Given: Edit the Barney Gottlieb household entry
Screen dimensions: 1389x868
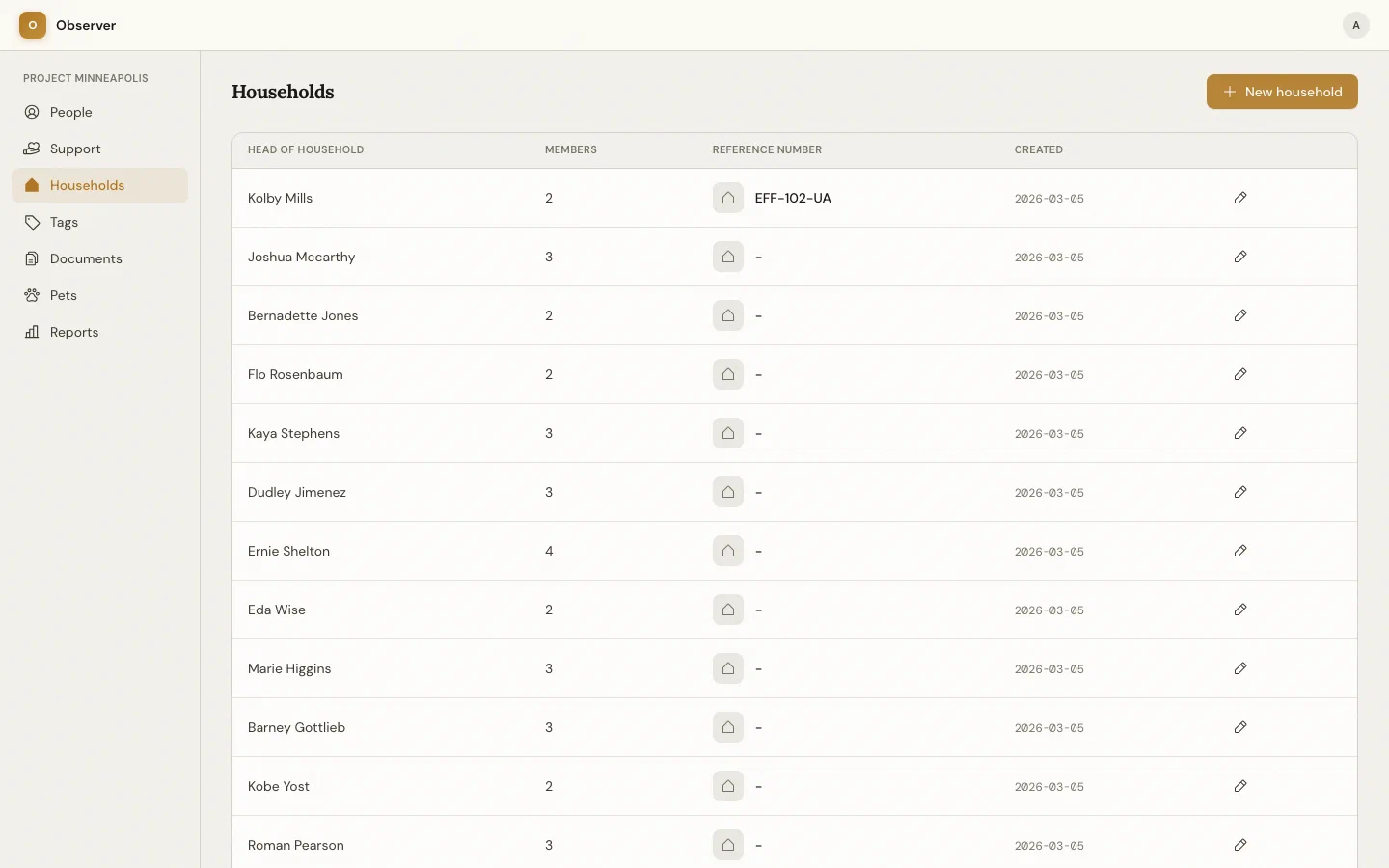Looking at the screenshot, I should pos(1240,727).
